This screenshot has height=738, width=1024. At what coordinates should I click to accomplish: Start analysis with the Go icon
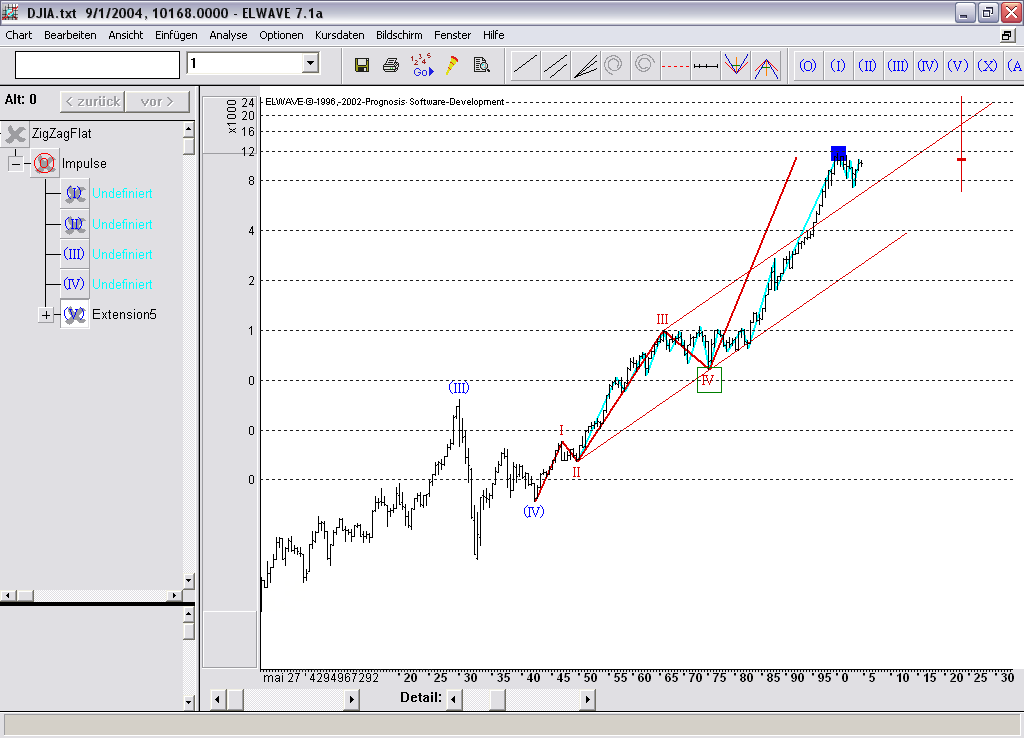point(422,65)
